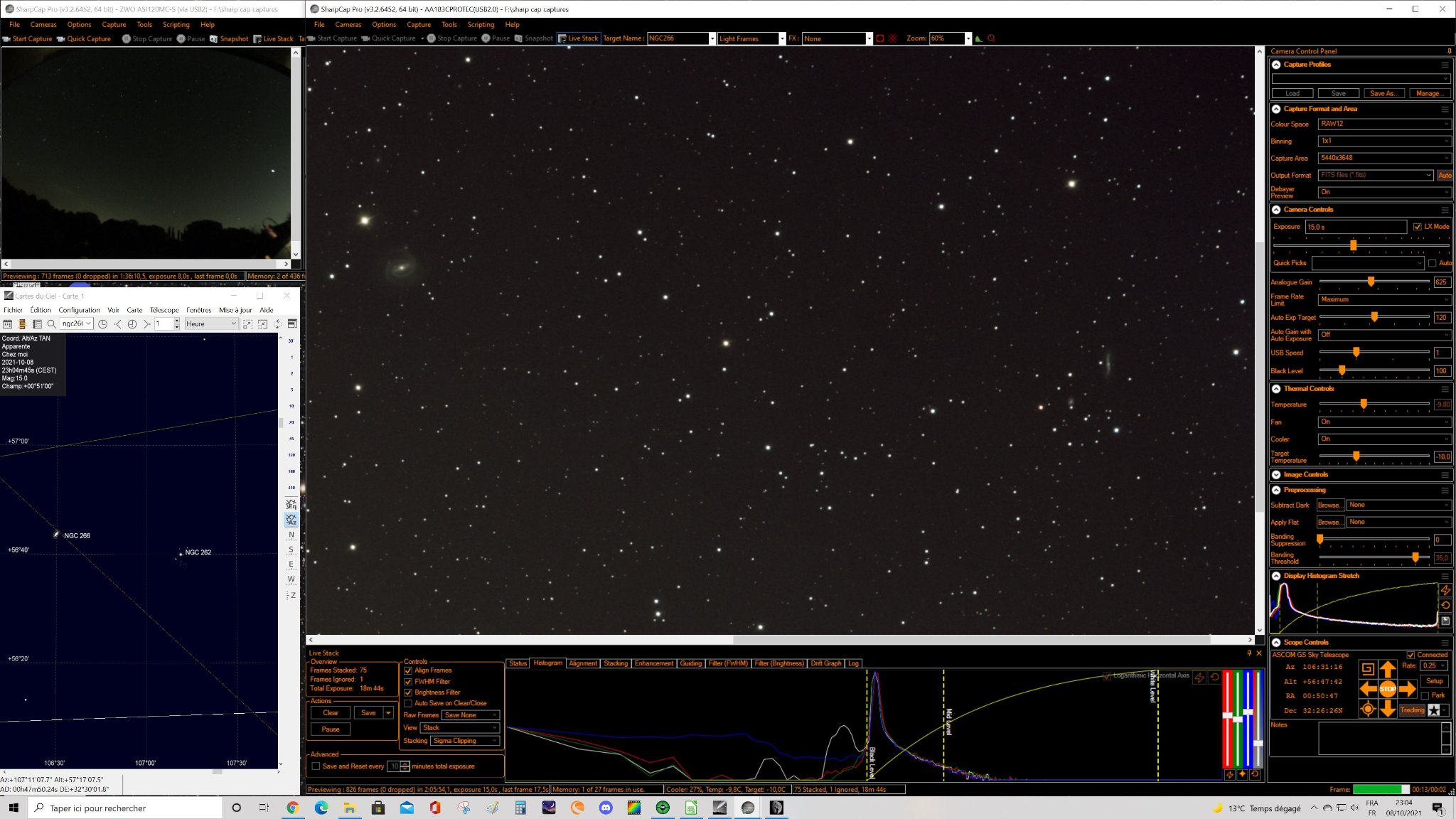1456x819 pixels.
Task: Collapse the Thermal Controls section
Action: [1276, 389]
